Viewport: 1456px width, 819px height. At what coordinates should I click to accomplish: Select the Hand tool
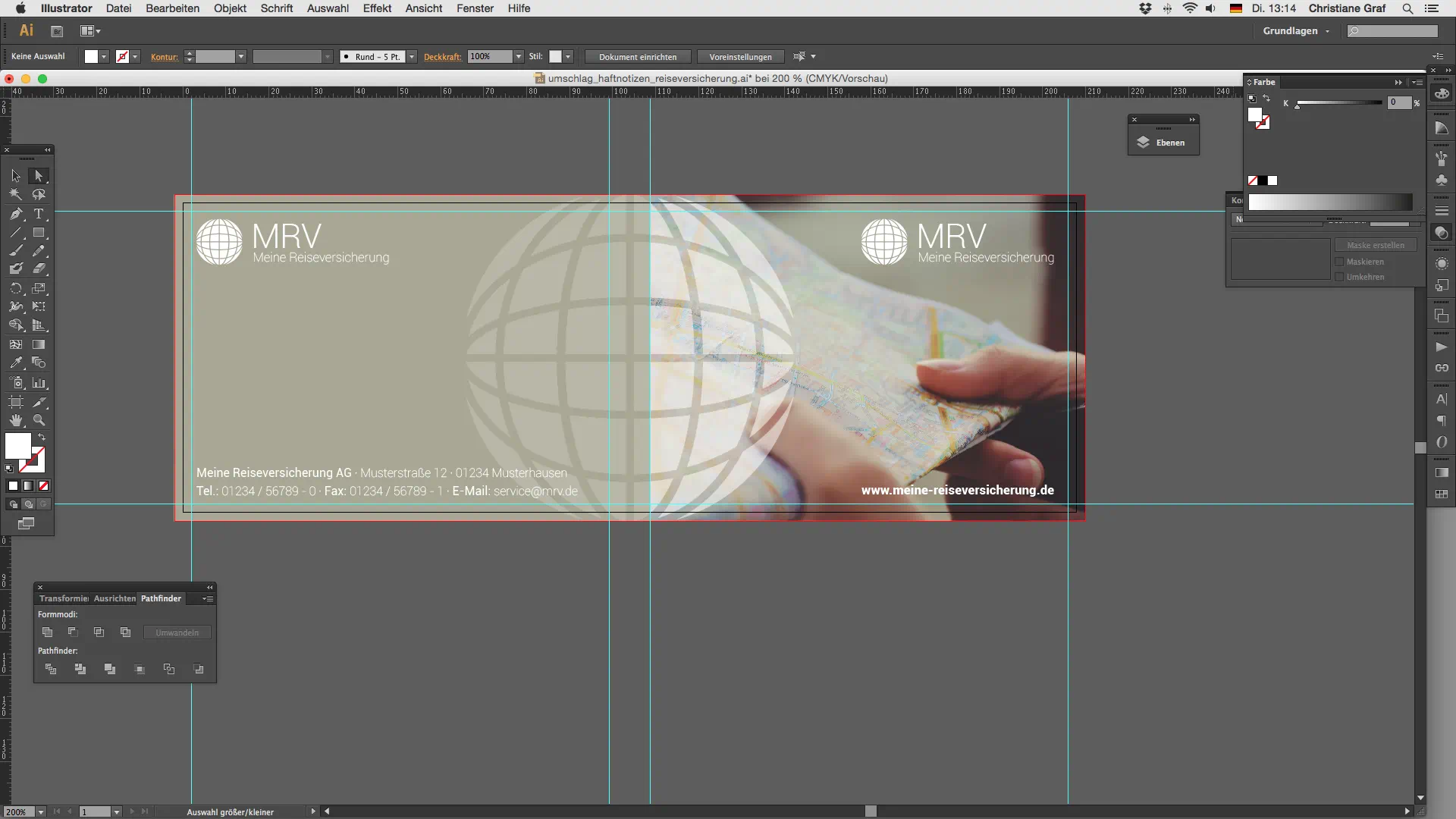point(16,420)
